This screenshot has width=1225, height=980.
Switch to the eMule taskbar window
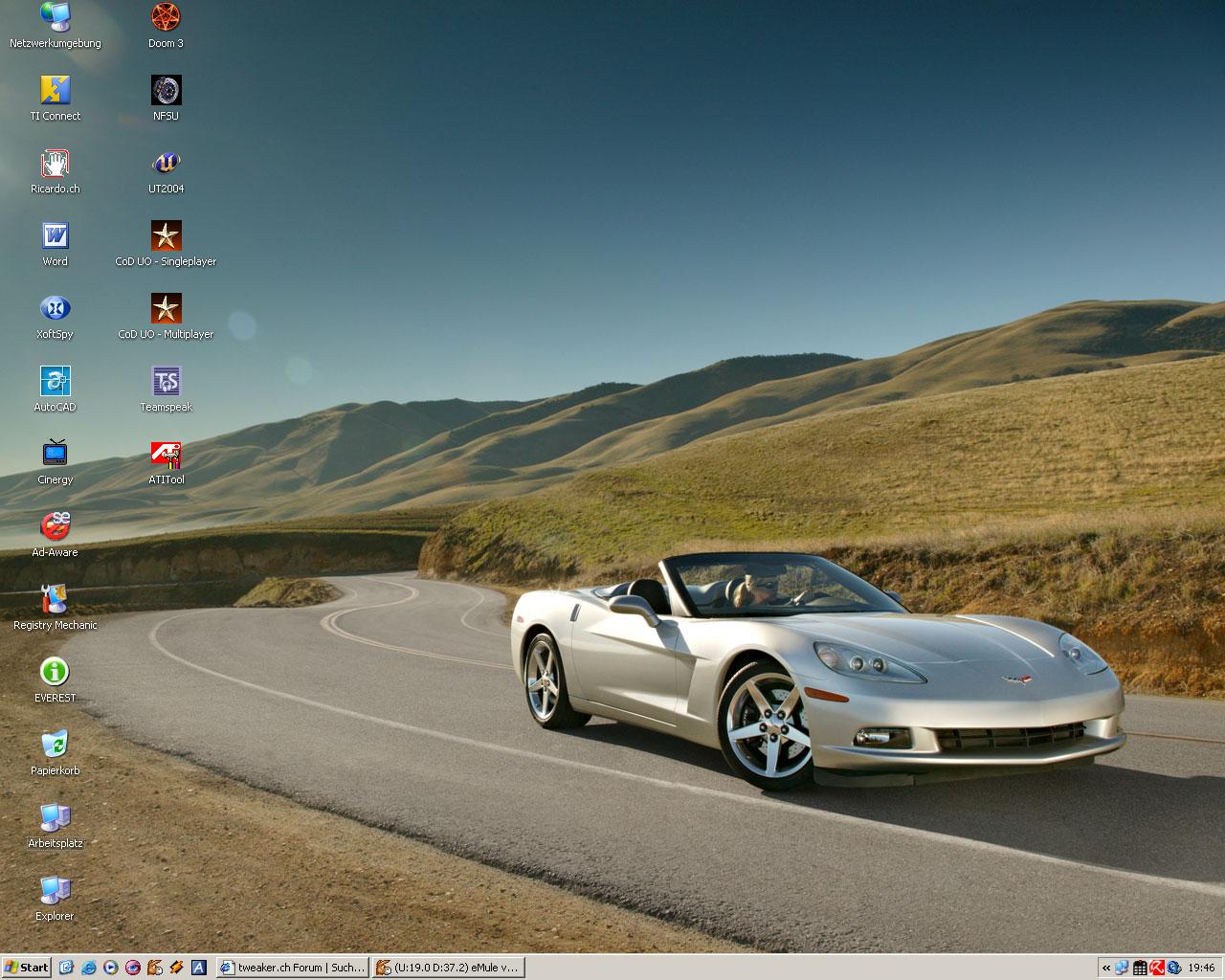[x=448, y=968]
